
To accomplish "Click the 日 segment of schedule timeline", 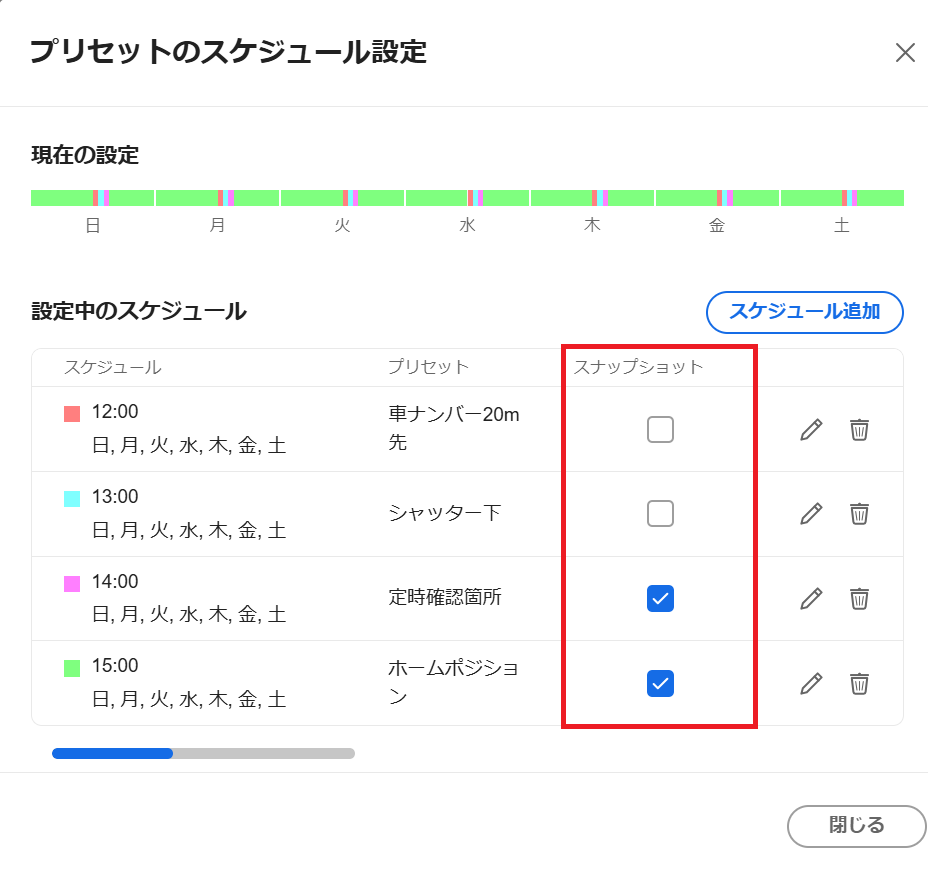I will point(92,198).
